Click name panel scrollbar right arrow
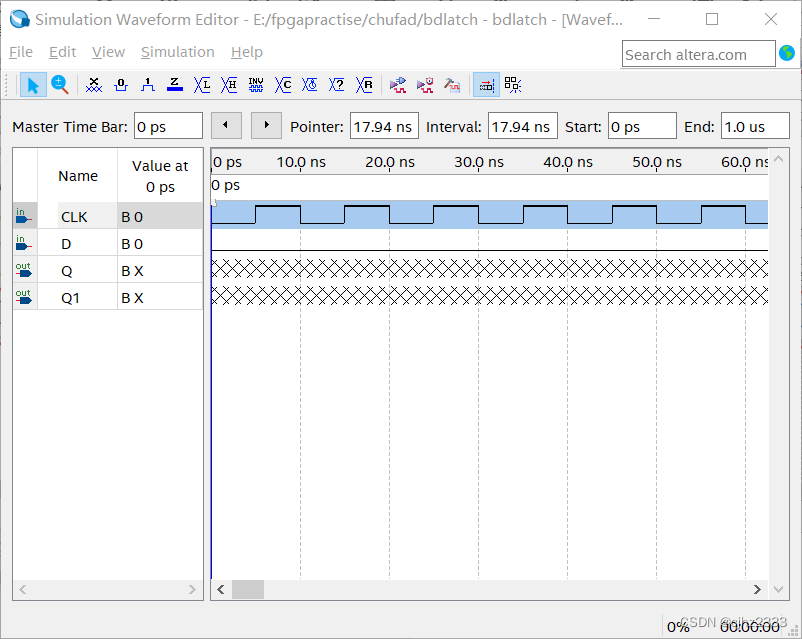 [x=192, y=589]
